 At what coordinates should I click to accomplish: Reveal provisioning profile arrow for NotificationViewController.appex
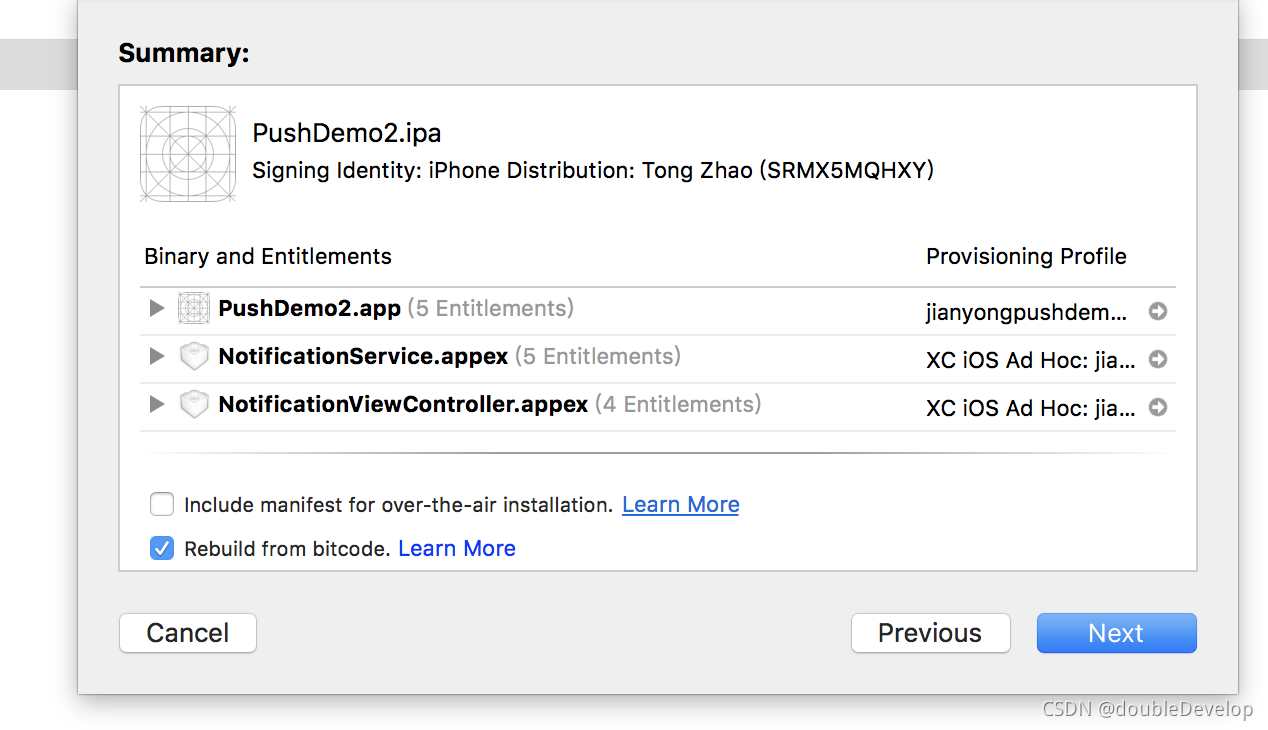(x=1158, y=408)
